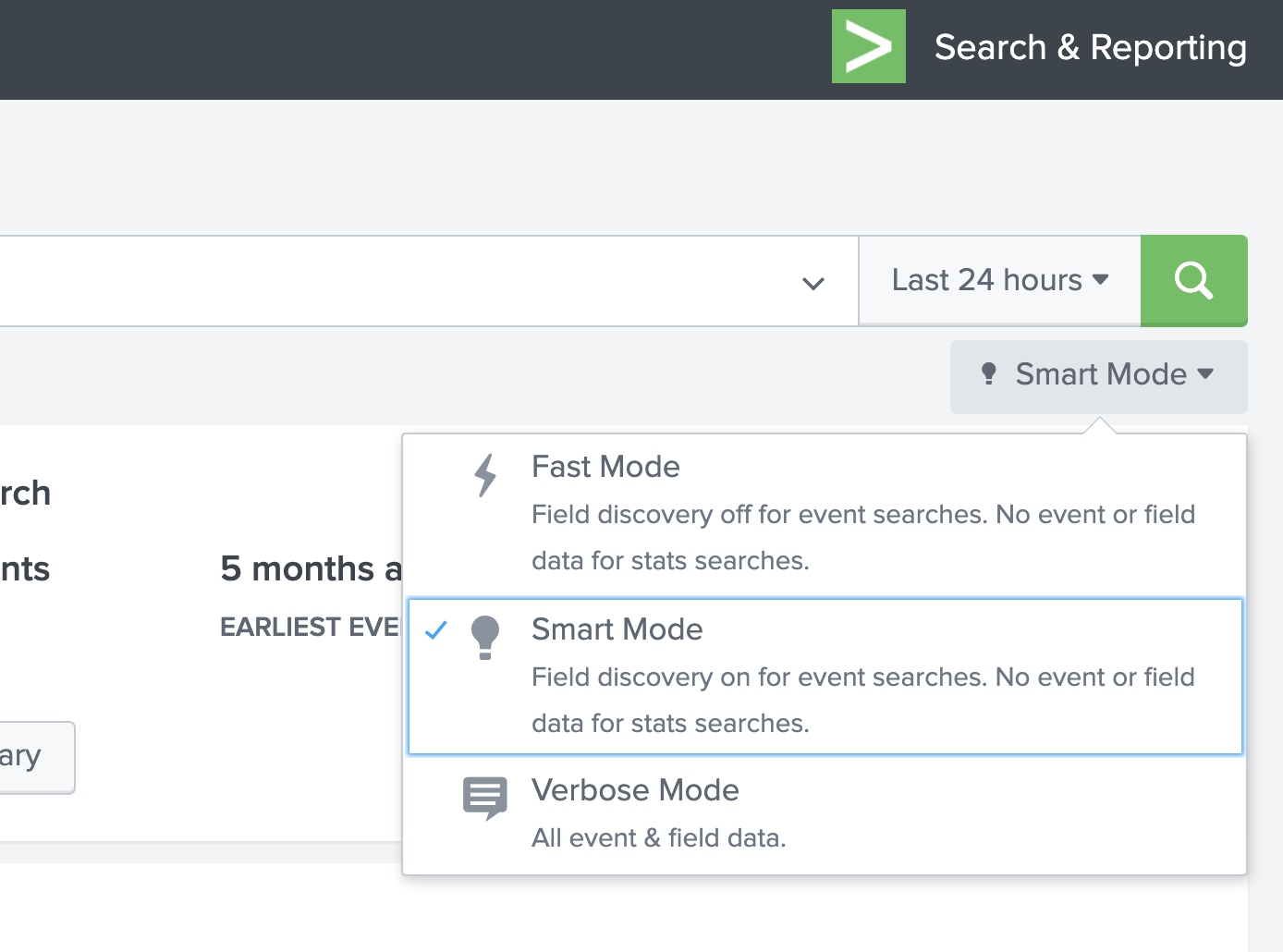Select Fast Mode as the search mode
1283x952 pixels.
(605, 467)
